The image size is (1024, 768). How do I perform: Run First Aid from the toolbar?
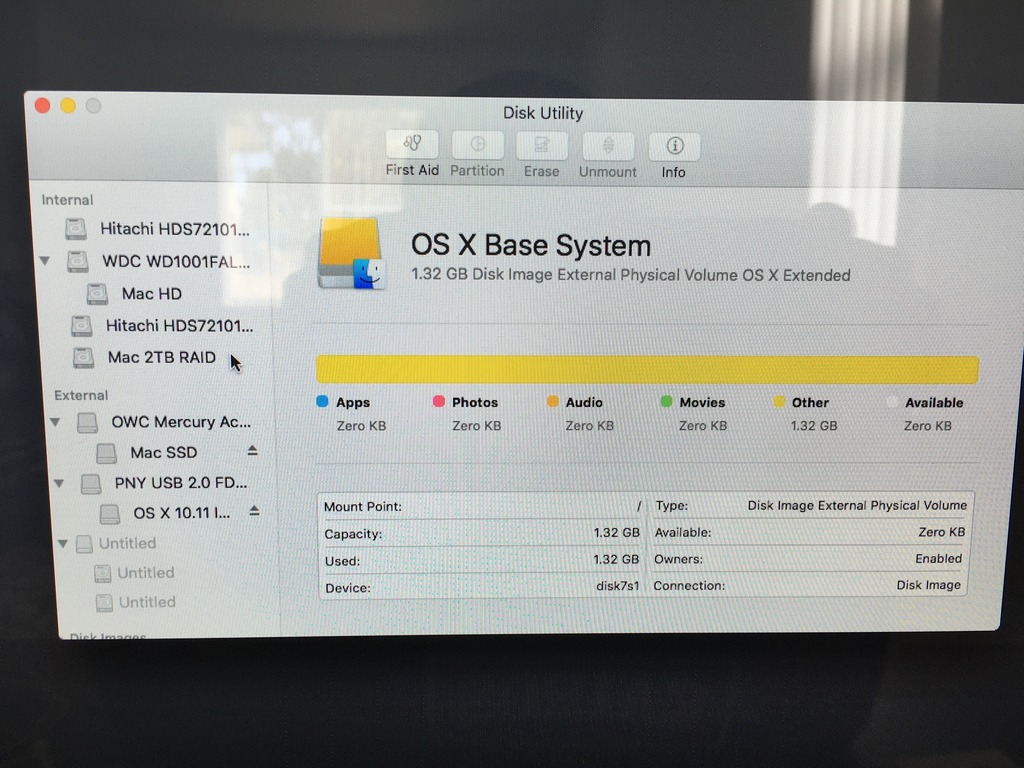411,144
